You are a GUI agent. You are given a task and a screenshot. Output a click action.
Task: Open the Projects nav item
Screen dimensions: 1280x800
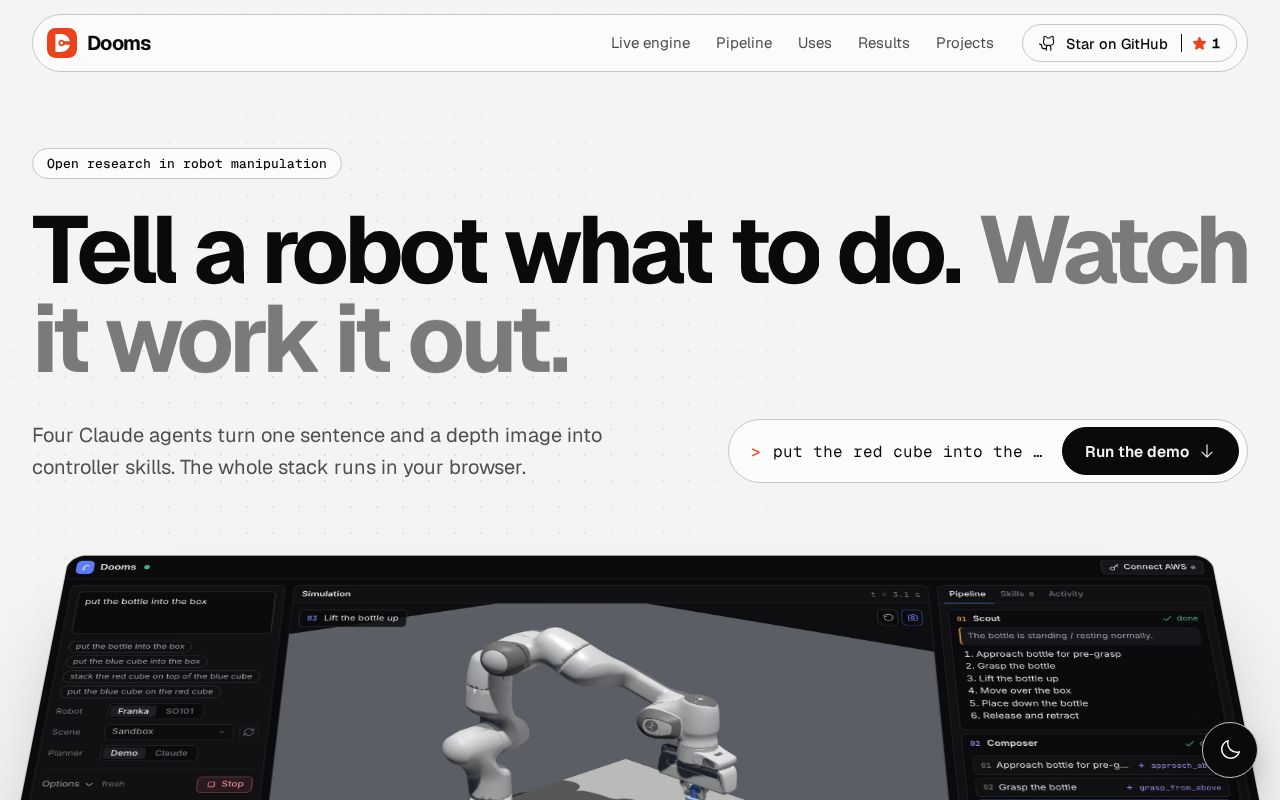965,43
